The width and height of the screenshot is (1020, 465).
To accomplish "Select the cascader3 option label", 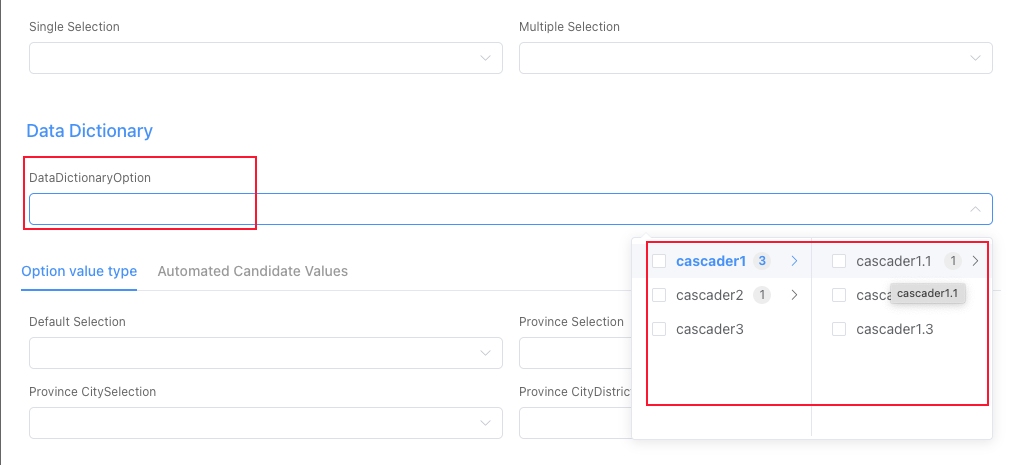I will click(x=710, y=329).
